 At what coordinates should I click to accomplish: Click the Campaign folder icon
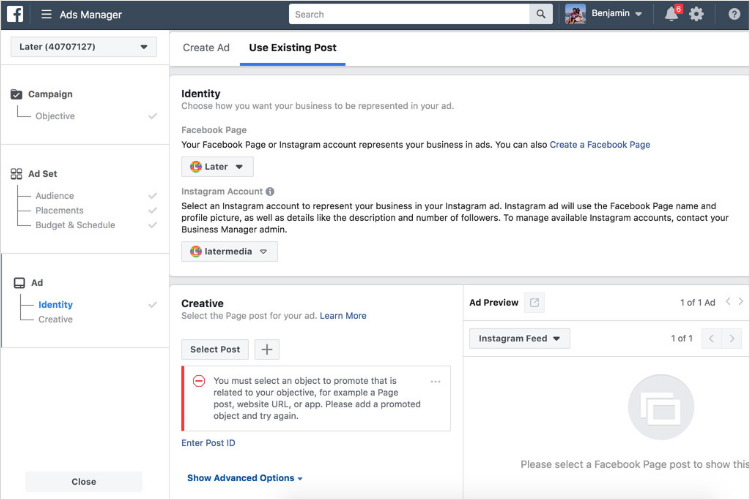tap(16, 94)
